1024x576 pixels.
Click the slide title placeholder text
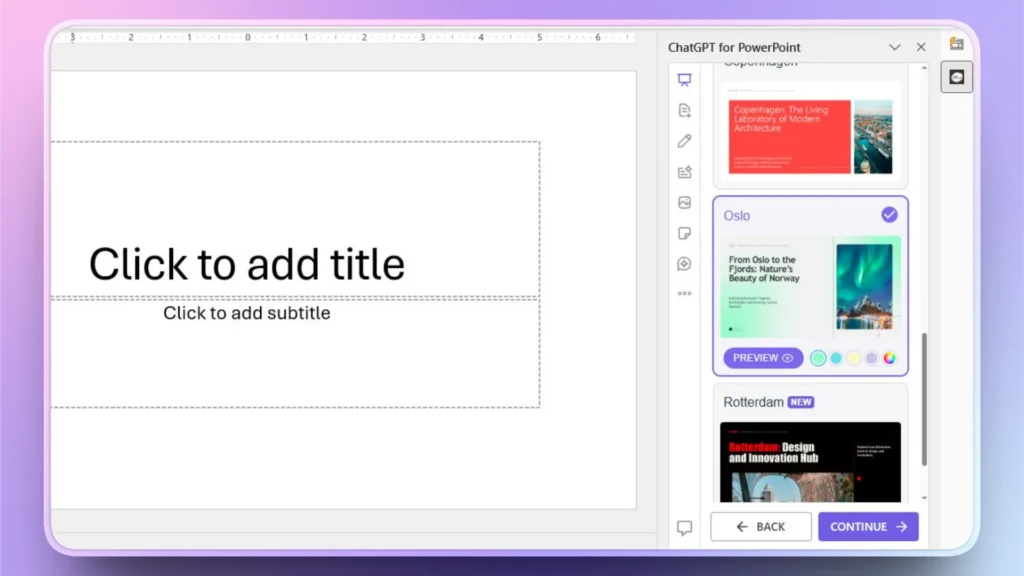coord(247,264)
